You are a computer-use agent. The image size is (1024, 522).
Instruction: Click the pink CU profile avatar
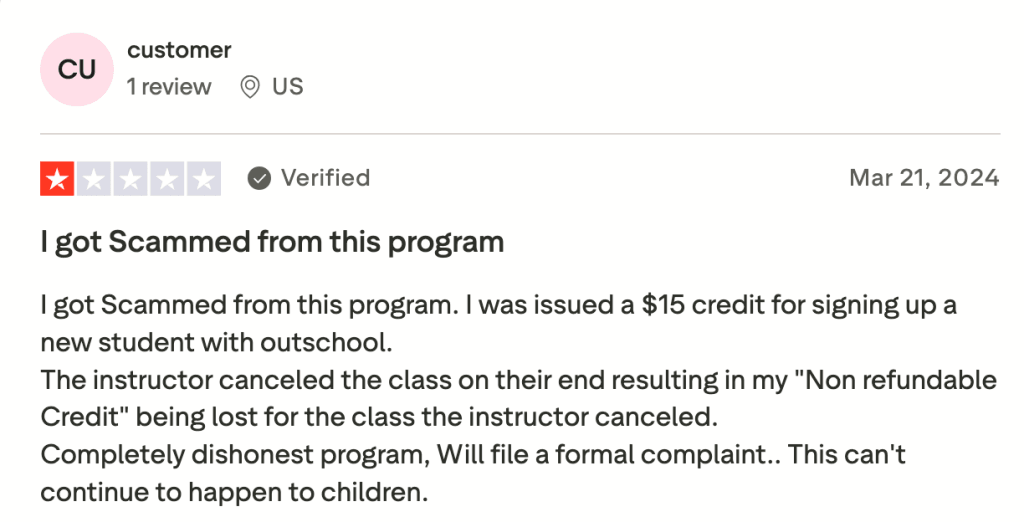[x=77, y=70]
